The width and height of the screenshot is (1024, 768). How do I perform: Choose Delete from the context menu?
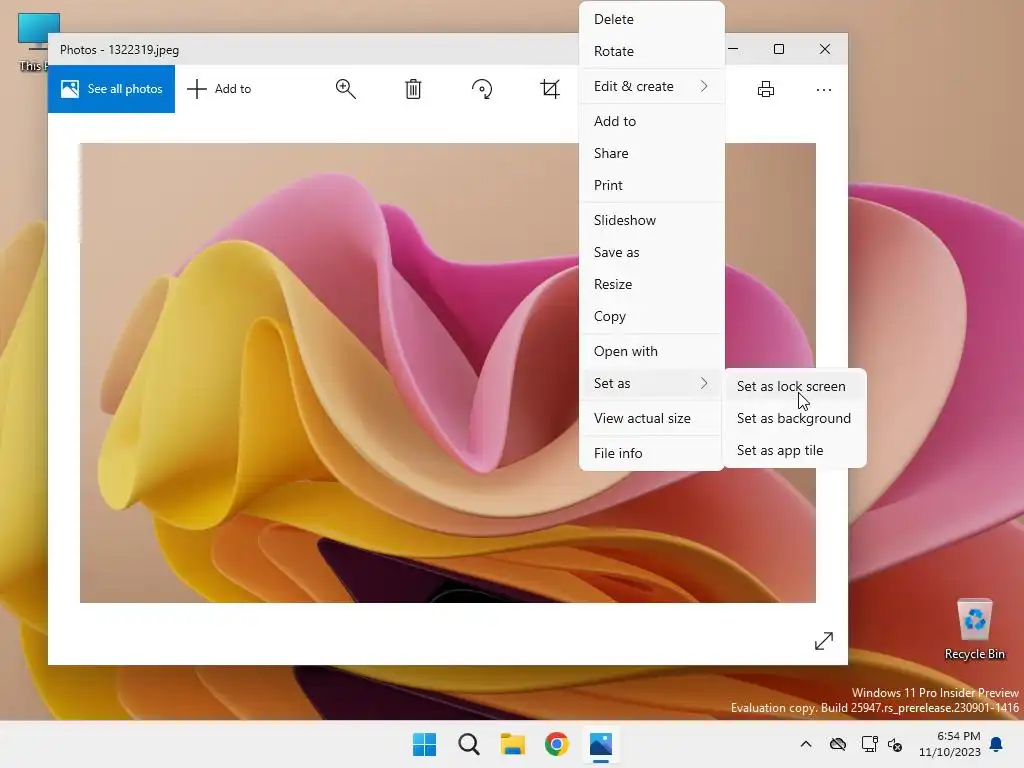click(651, 20)
